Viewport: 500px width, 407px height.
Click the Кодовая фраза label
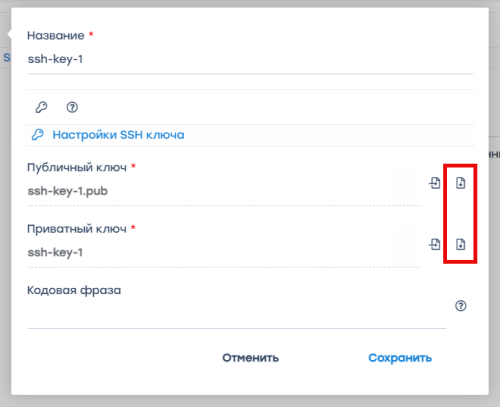tap(74, 290)
